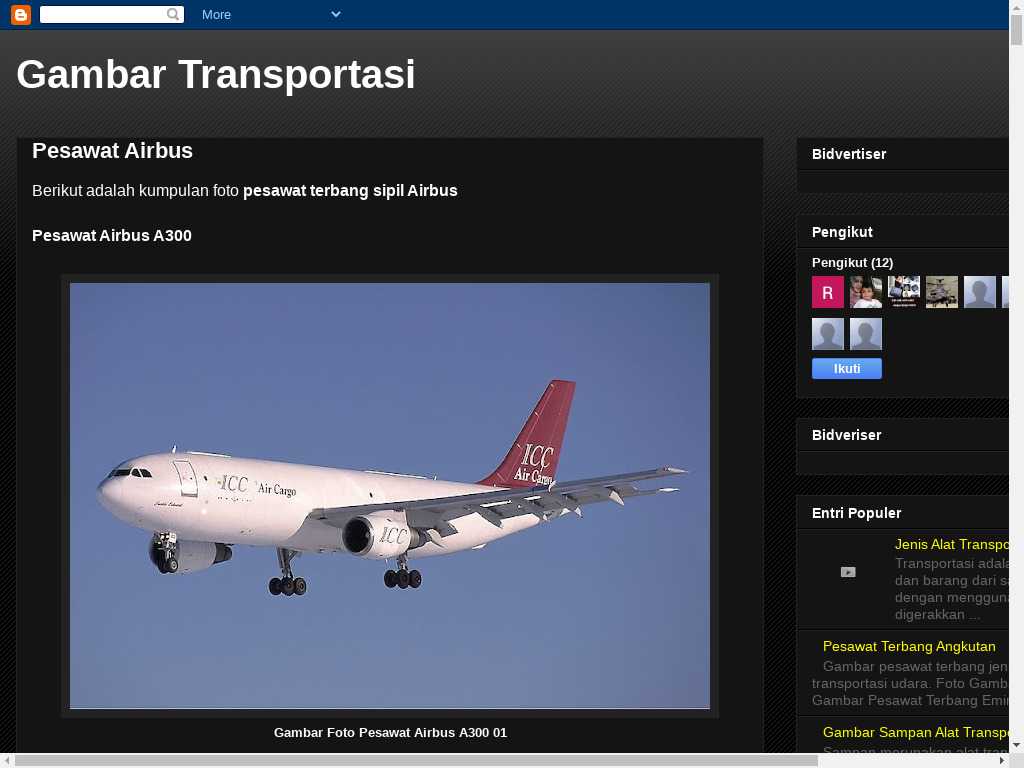
Task: Click the vertical scrollbar down arrow
Action: (1016, 744)
